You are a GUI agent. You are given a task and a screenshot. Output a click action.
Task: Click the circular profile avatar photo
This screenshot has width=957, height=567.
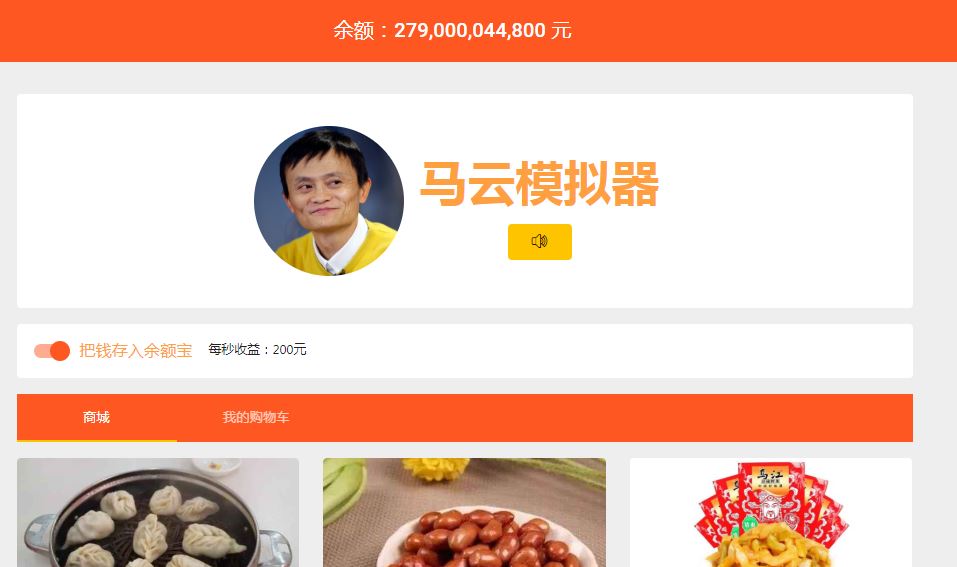(x=329, y=201)
